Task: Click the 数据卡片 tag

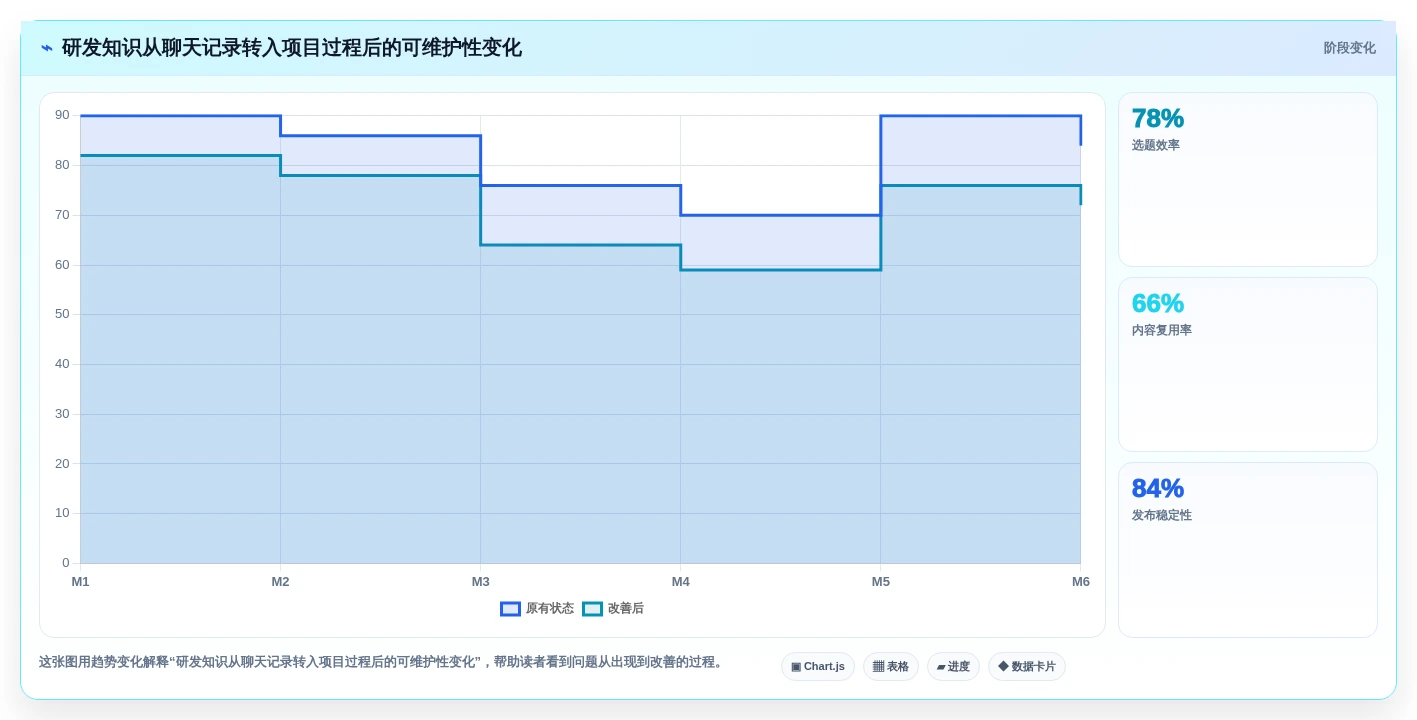Action: (1027, 667)
